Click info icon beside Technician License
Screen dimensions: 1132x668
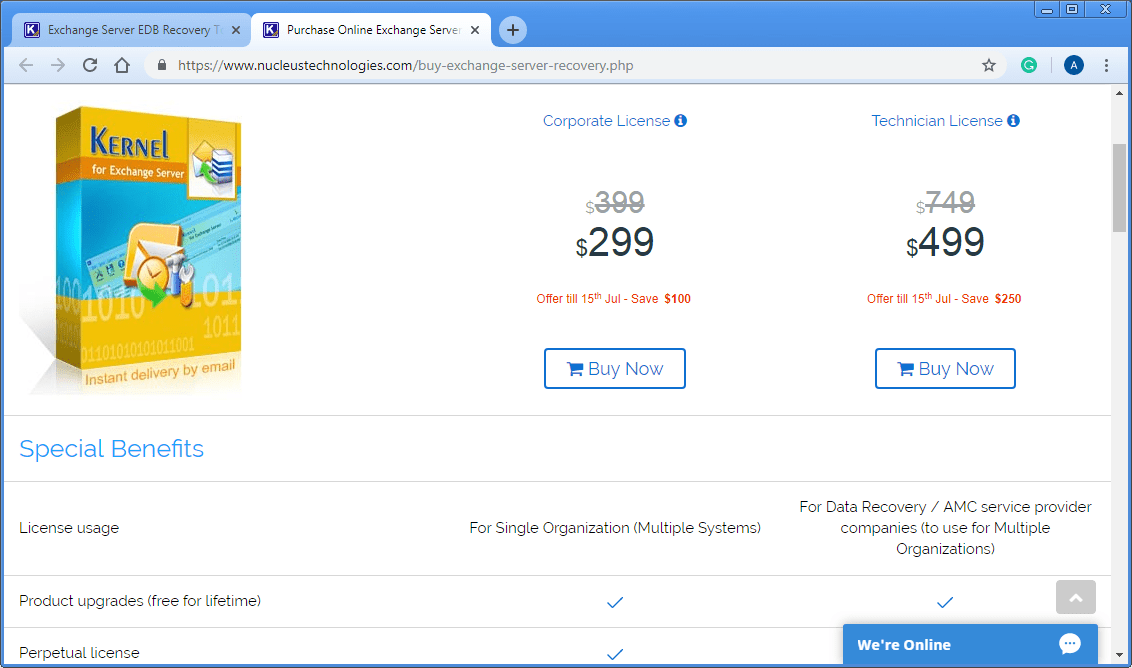click(1014, 121)
